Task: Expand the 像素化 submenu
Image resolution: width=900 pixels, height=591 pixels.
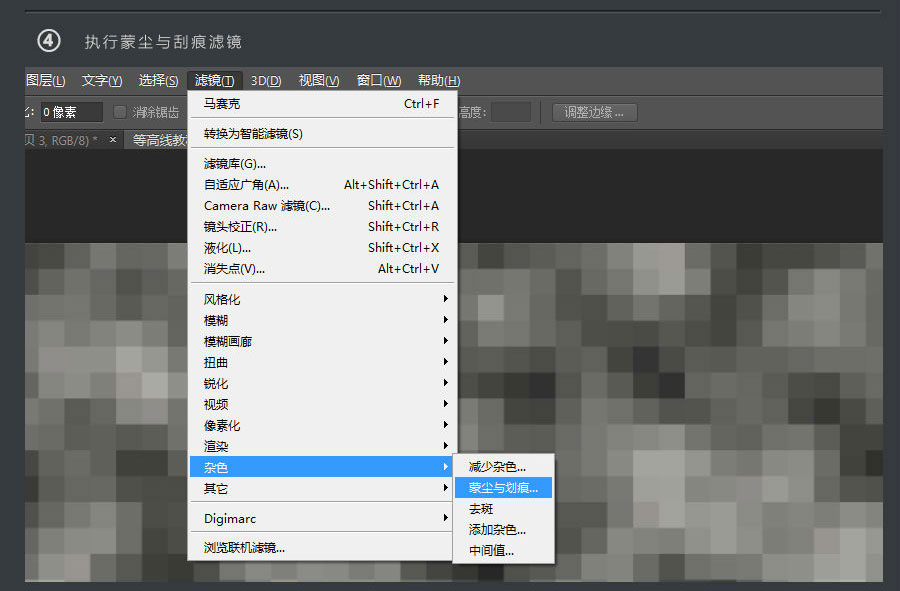Action: click(x=321, y=425)
